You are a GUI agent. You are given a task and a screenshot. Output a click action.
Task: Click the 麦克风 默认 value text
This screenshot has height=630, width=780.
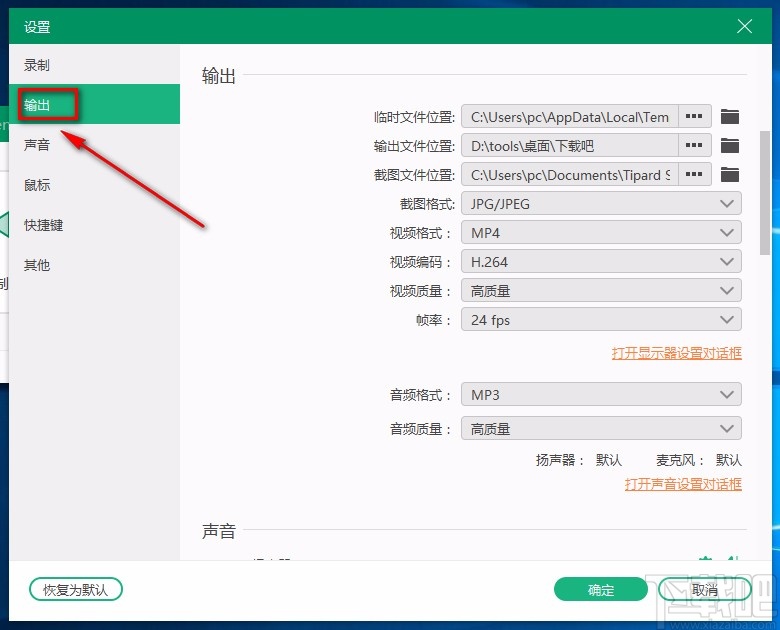729,460
